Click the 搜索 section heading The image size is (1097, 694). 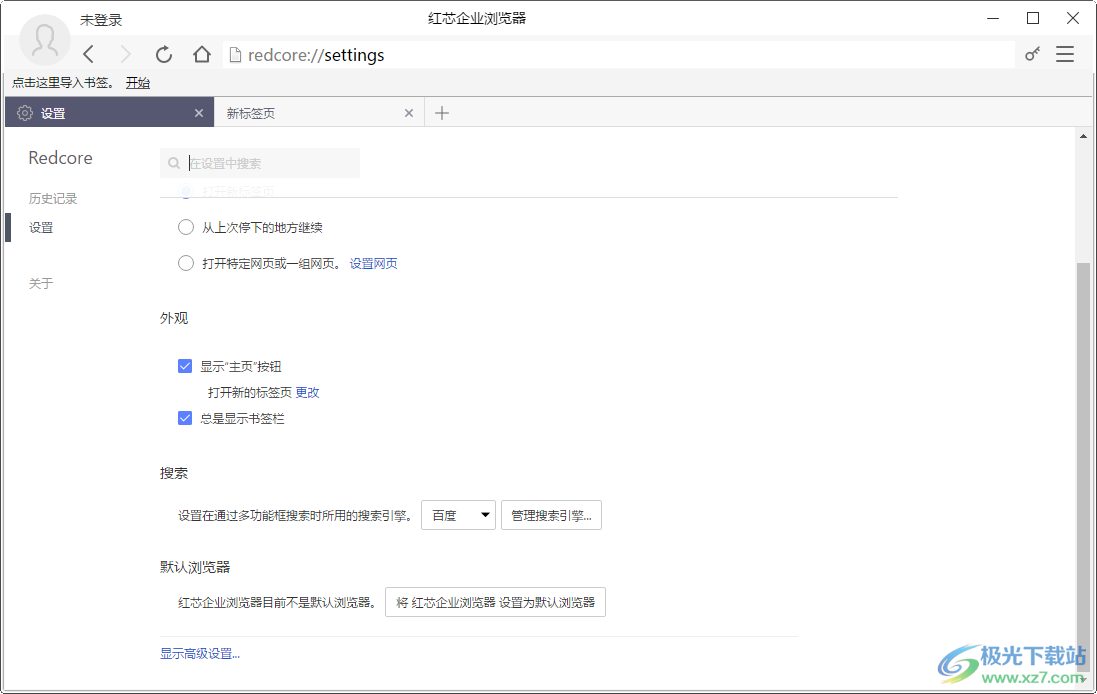[174, 474]
